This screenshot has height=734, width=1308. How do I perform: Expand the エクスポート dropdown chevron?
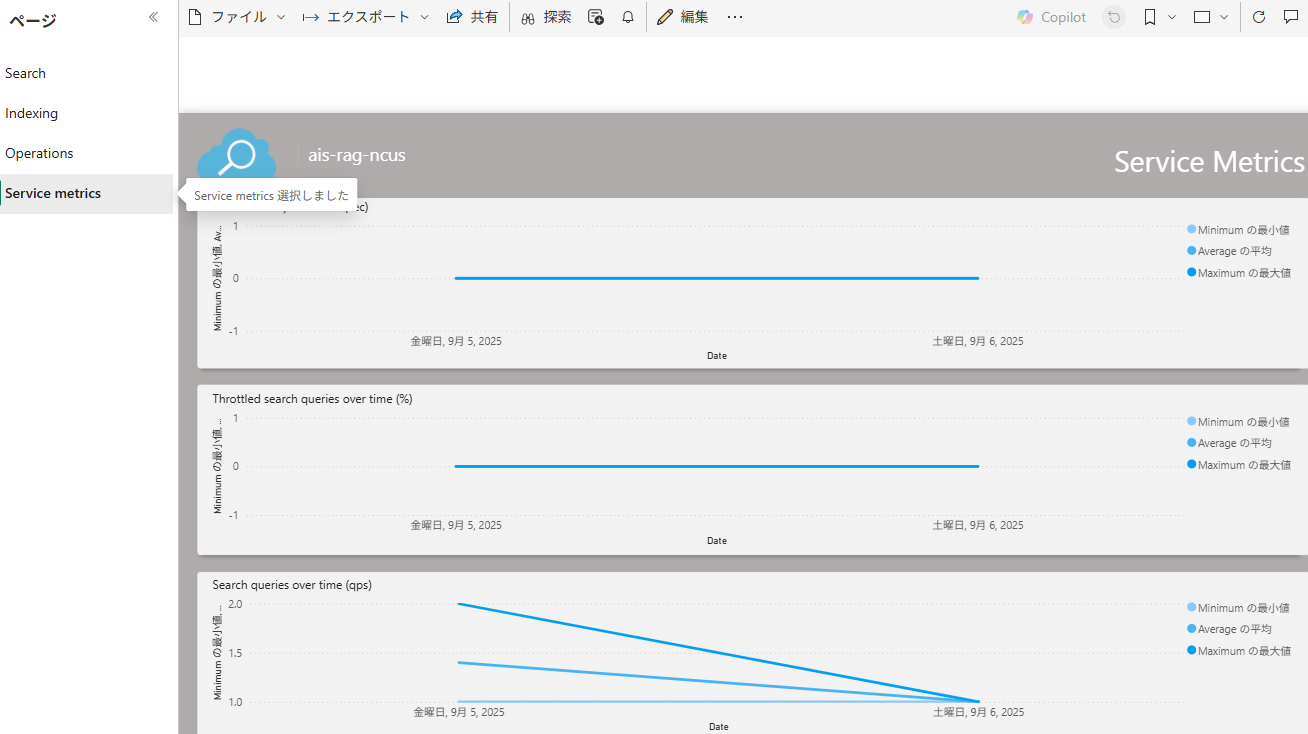(x=425, y=17)
